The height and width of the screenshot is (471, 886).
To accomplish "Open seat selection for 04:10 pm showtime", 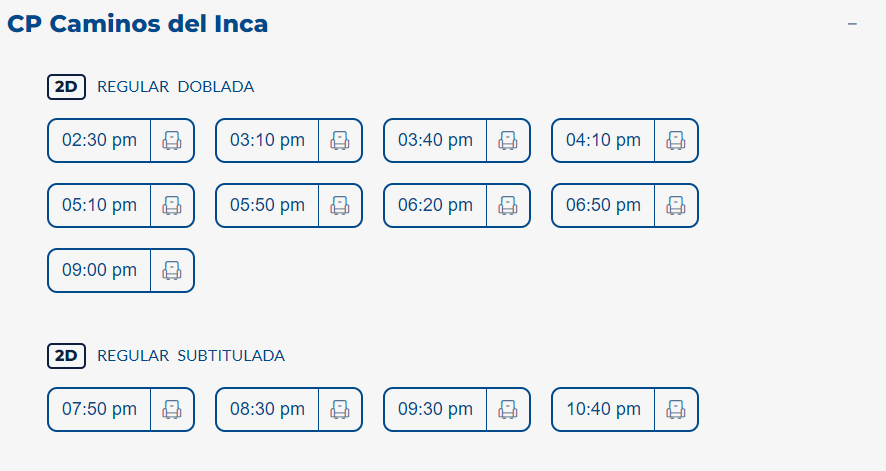I will point(676,141).
